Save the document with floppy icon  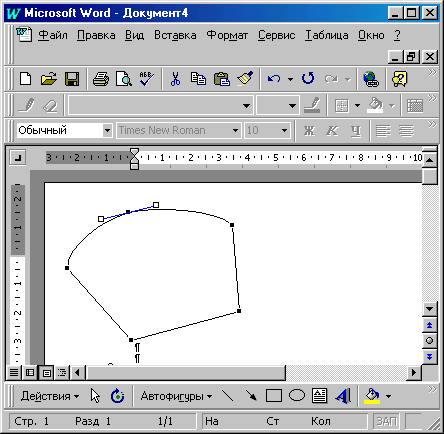click(72, 79)
